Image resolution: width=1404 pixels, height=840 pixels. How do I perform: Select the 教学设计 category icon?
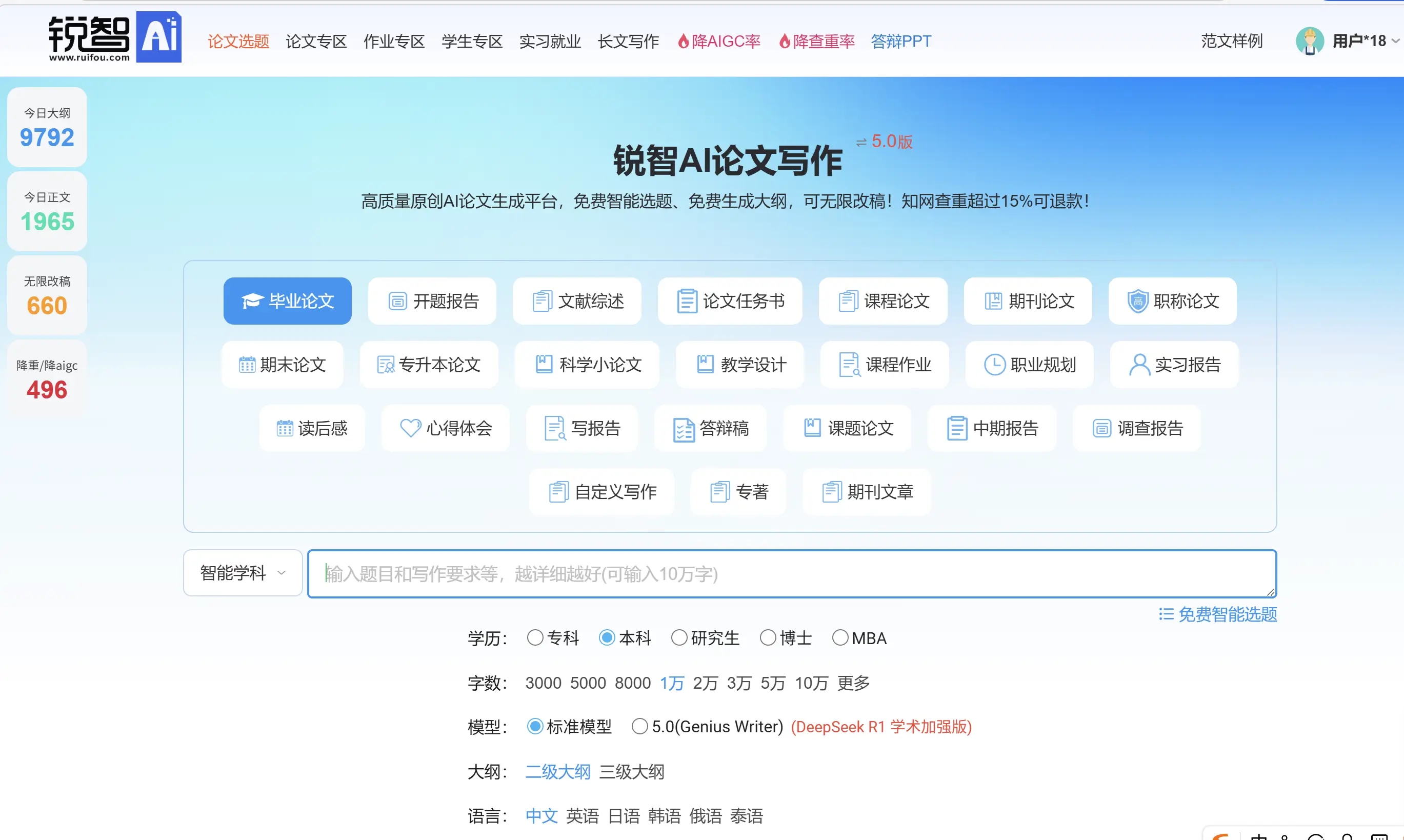[x=739, y=365]
